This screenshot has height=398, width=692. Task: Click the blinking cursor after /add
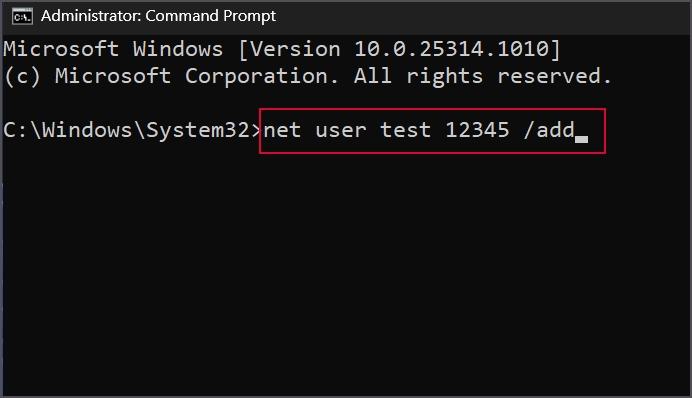(581, 139)
